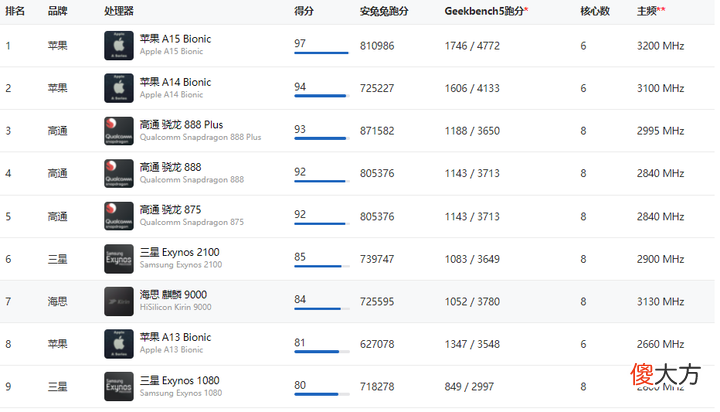Click the subtitle HiSilicon Kirin 9000
Image resolution: width=720 pixels, height=412 pixels.
pyautogui.click(x=175, y=307)
